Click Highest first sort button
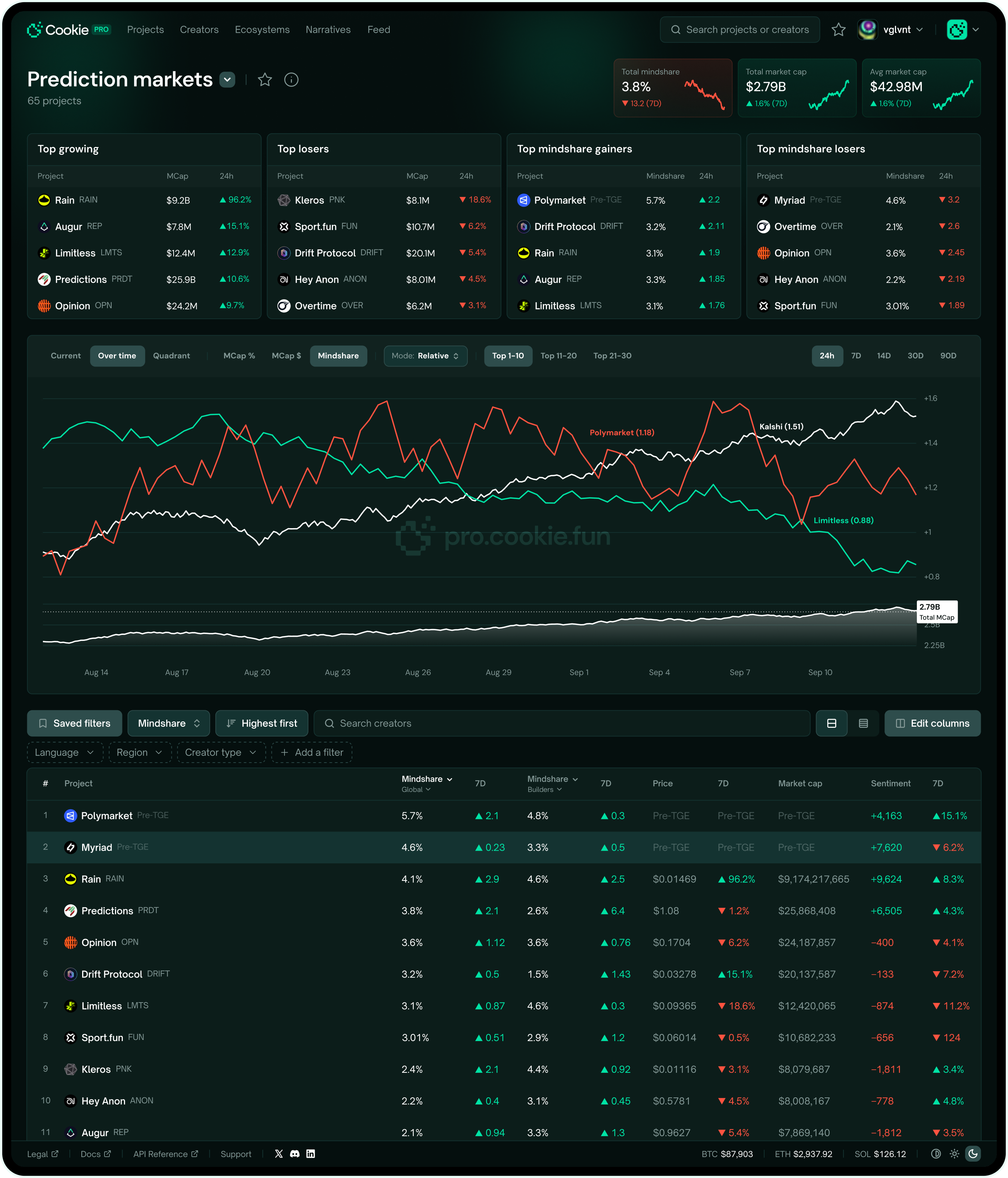This screenshot has width=1008, height=1178. [262, 724]
